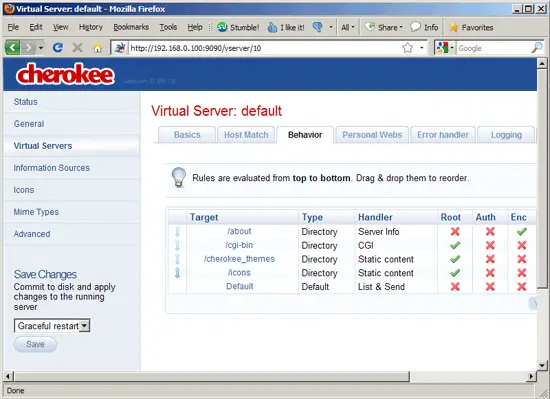Open the Share toolbar dropdown
Viewport: 550px width, 399px height.
(384, 27)
